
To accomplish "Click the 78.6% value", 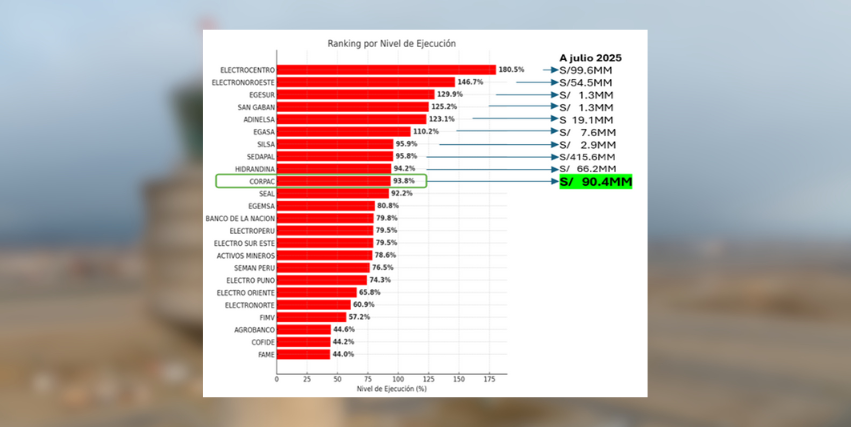I will (x=385, y=255).
